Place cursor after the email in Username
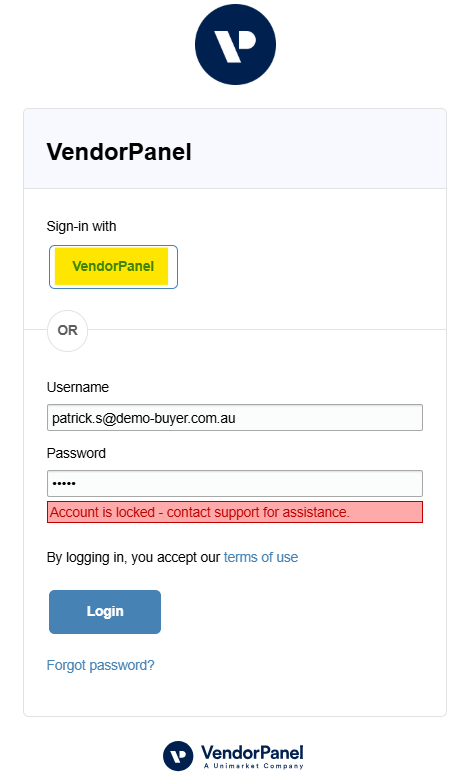 [x=237, y=418]
